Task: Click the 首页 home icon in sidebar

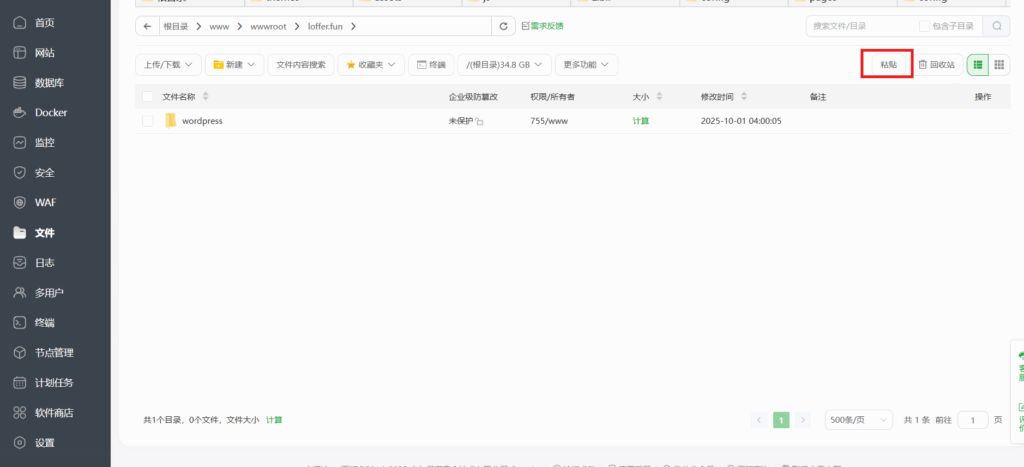Action: [20, 23]
